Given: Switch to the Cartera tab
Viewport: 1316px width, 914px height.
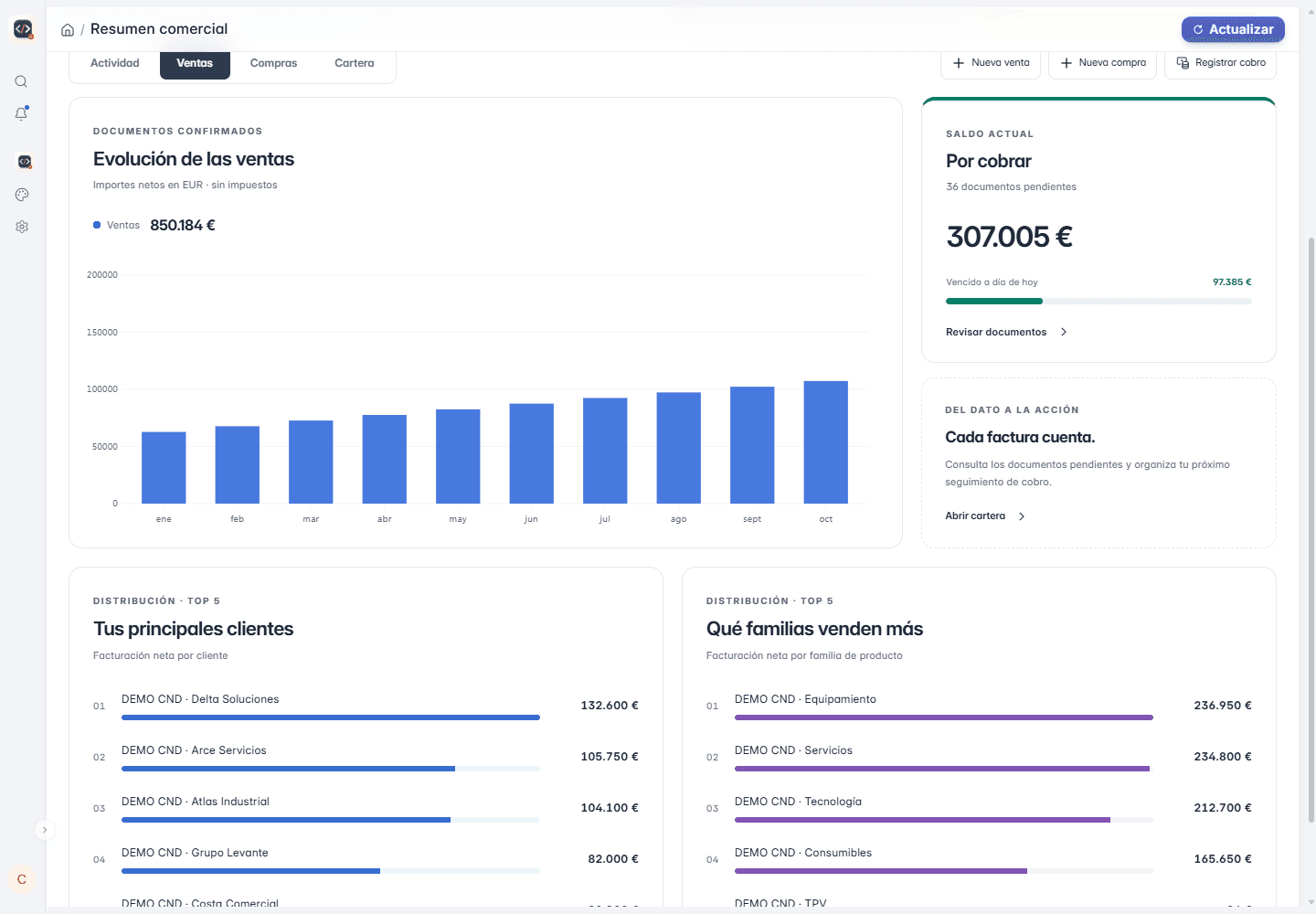Looking at the screenshot, I should click(355, 63).
